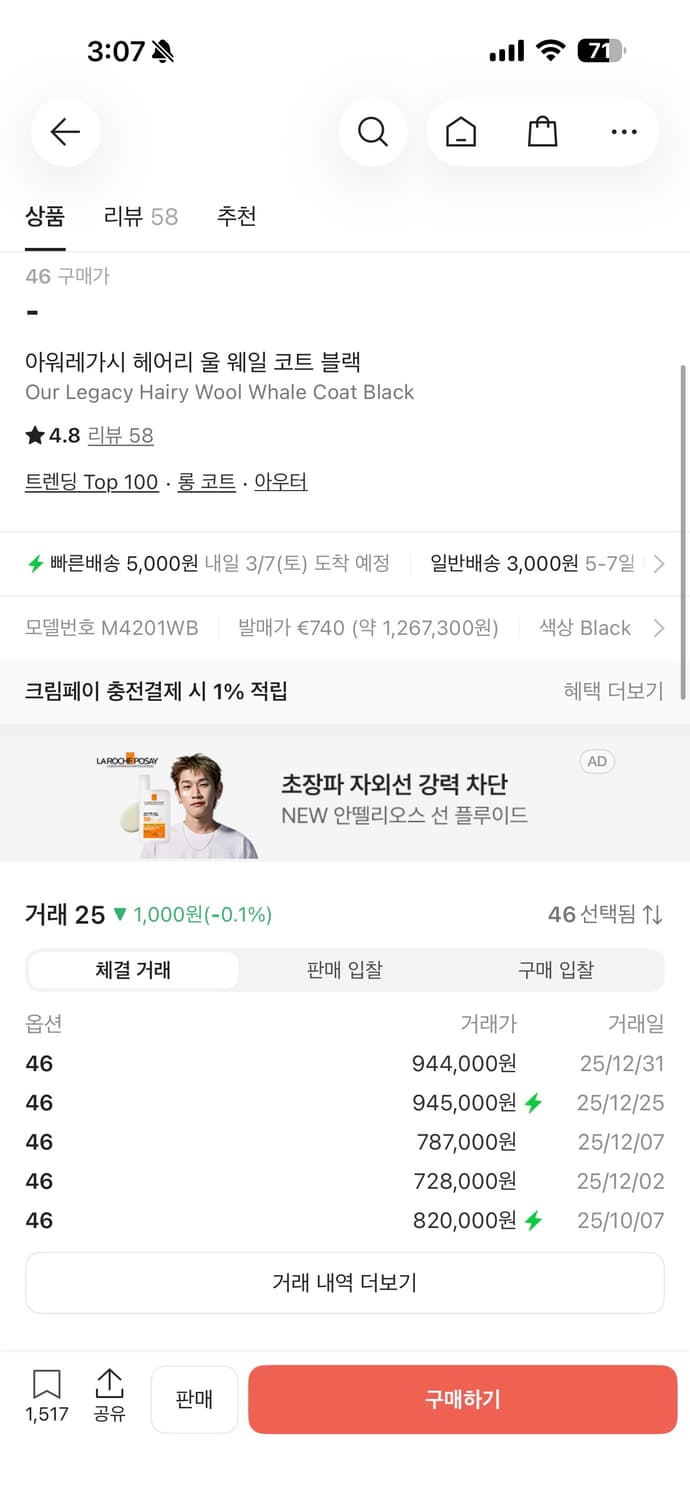
Task: Tap the back arrow to return
Action: click(x=64, y=131)
